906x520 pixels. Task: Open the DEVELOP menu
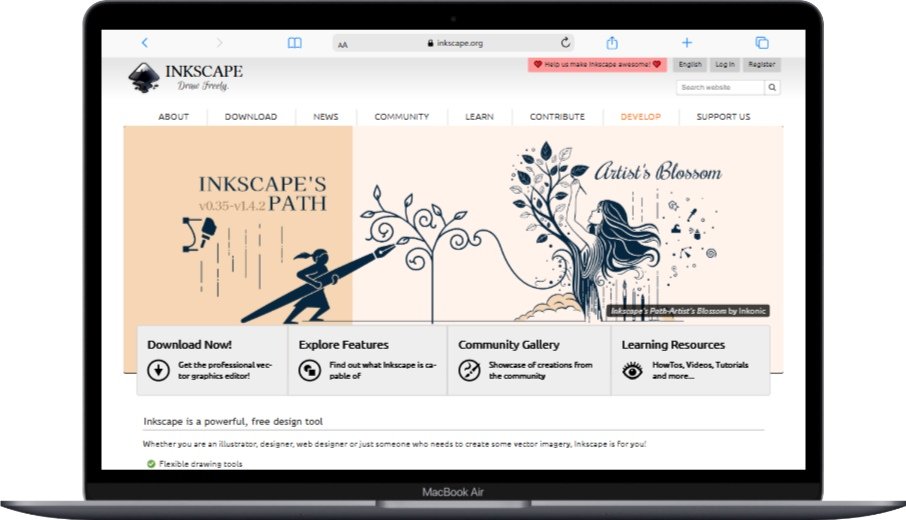pos(640,117)
